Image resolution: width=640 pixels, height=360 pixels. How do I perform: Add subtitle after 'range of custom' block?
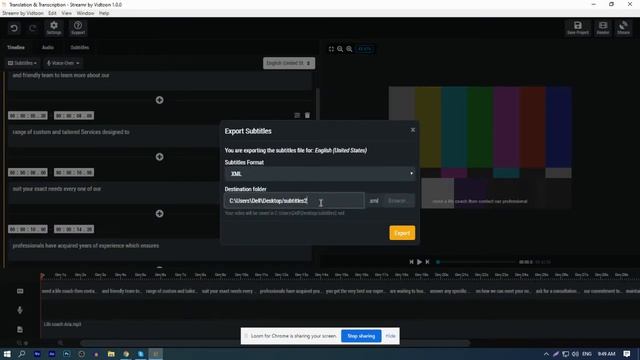point(160,157)
